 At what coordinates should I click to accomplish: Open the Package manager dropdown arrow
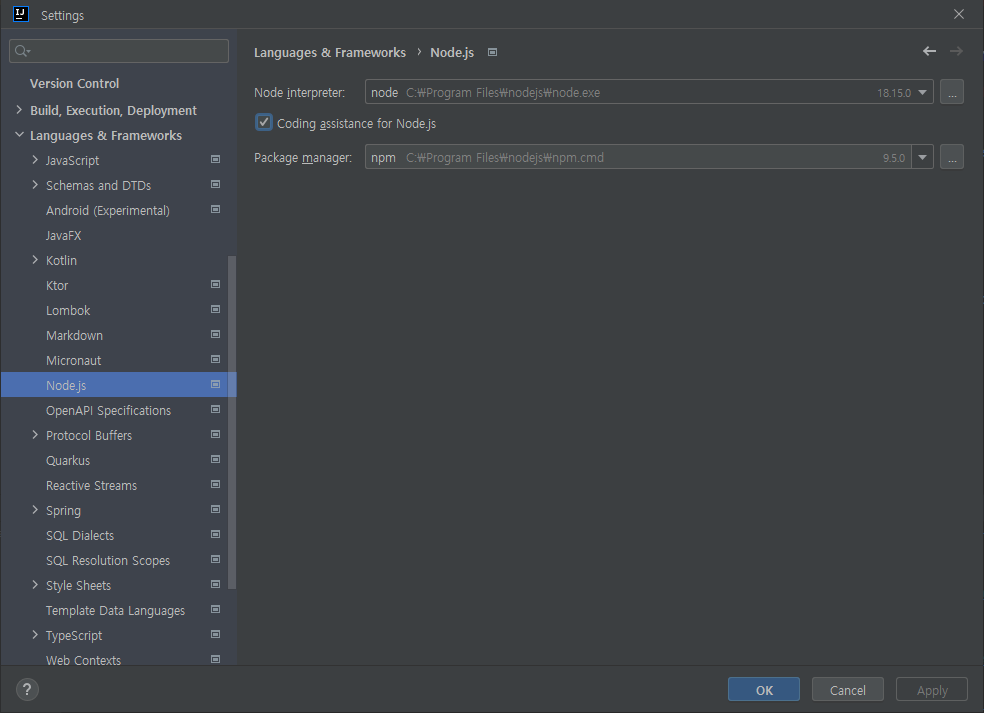922,157
